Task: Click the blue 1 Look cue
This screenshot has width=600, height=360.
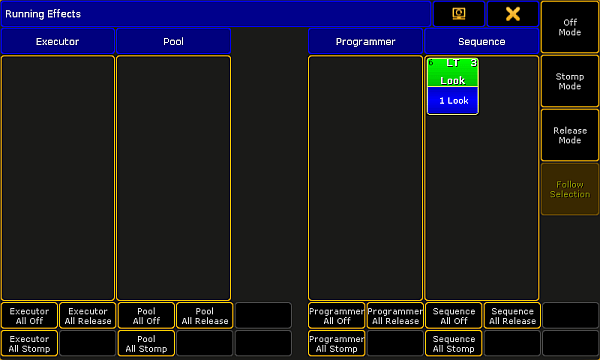Action: click(x=453, y=101)
